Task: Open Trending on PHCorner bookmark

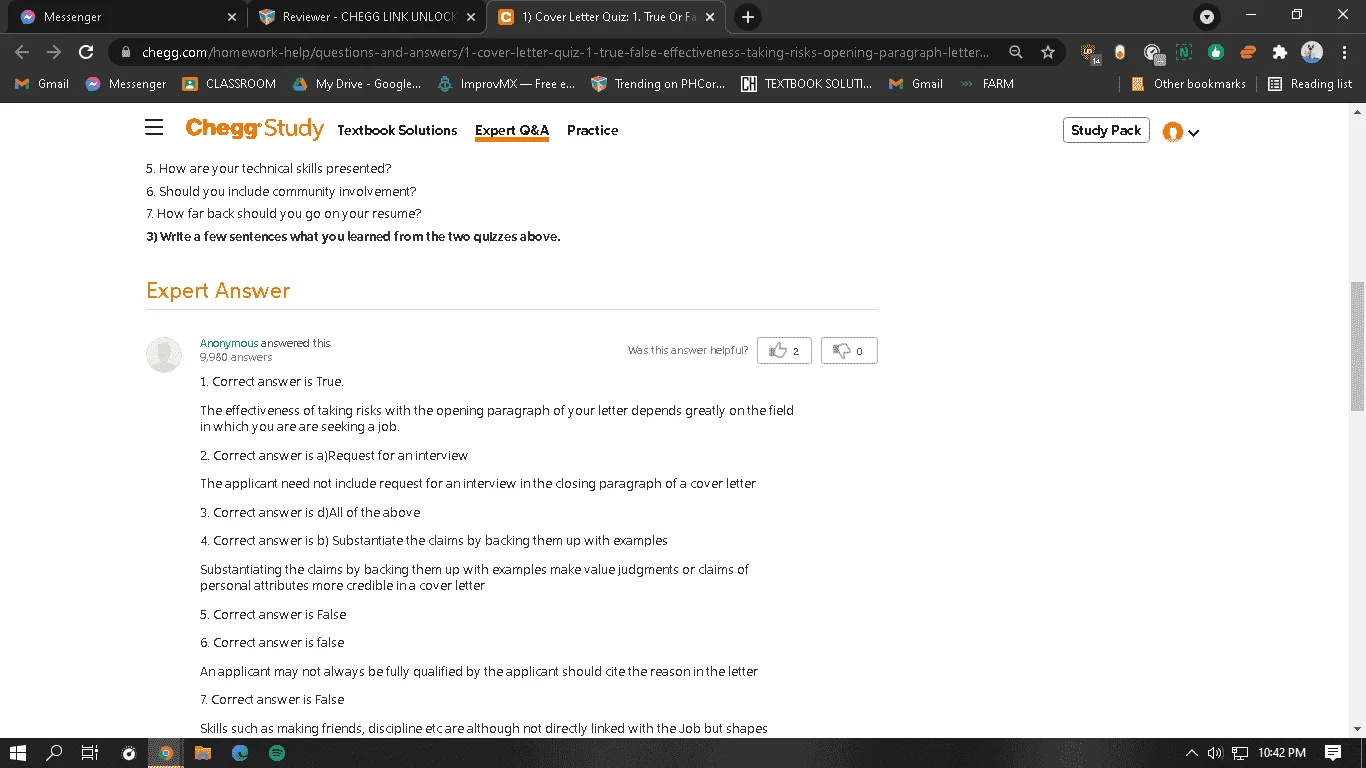Action: (659, 84)
